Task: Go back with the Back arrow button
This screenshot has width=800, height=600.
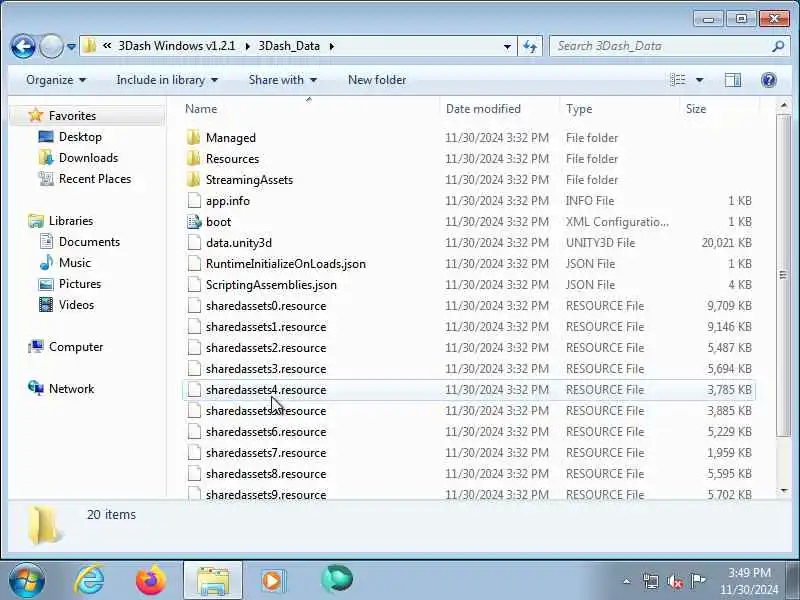Action: [x=23, y=46]
